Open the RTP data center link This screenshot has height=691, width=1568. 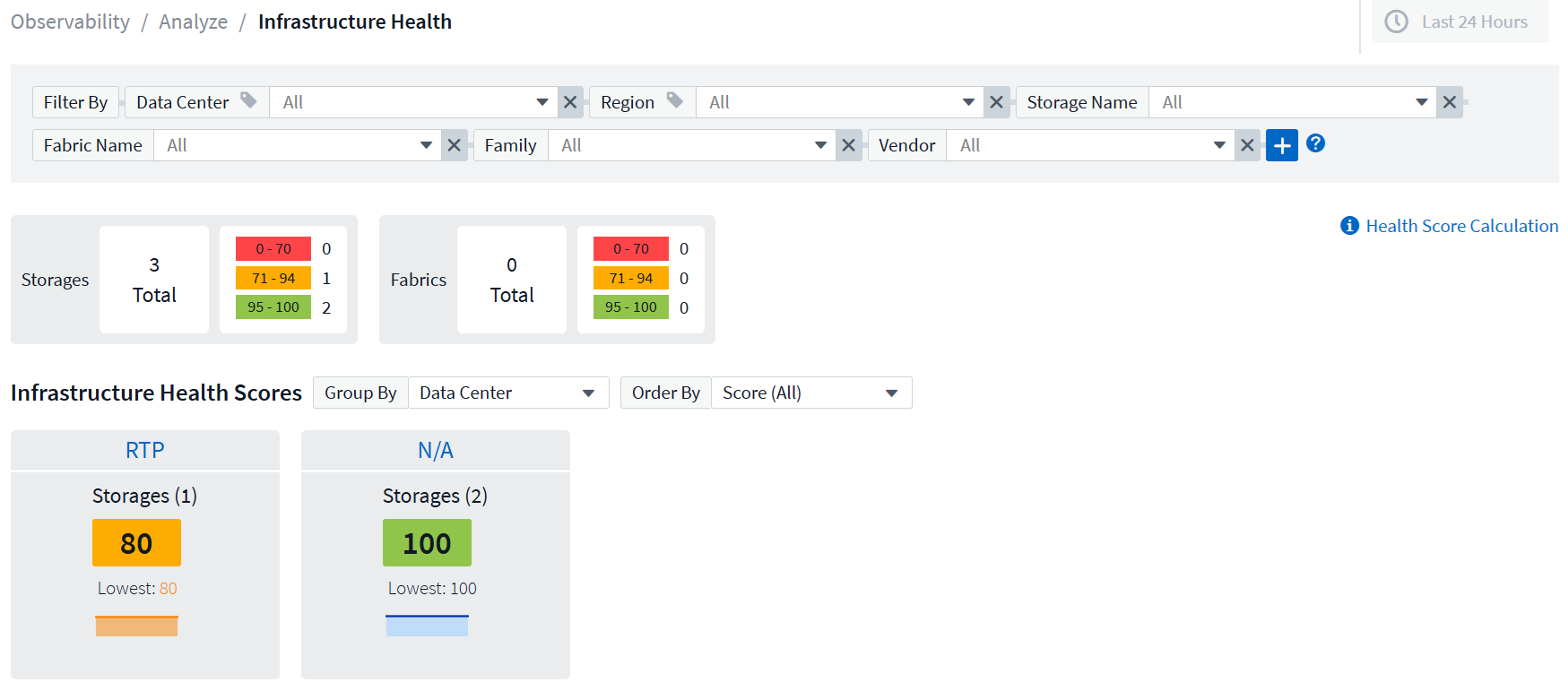tap(145, 450)
